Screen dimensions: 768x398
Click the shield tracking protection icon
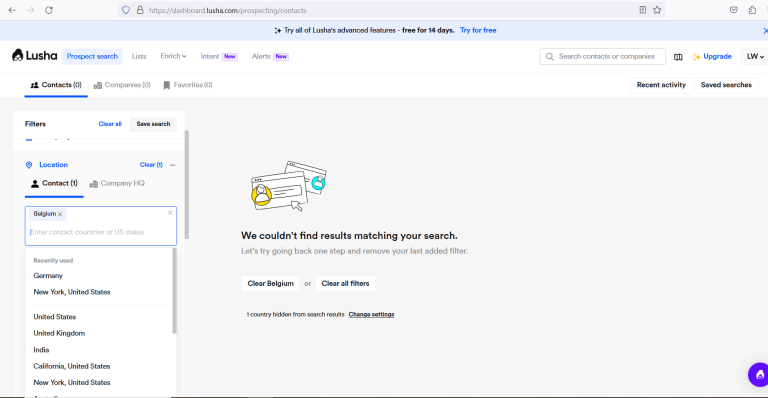click(126, 10)
